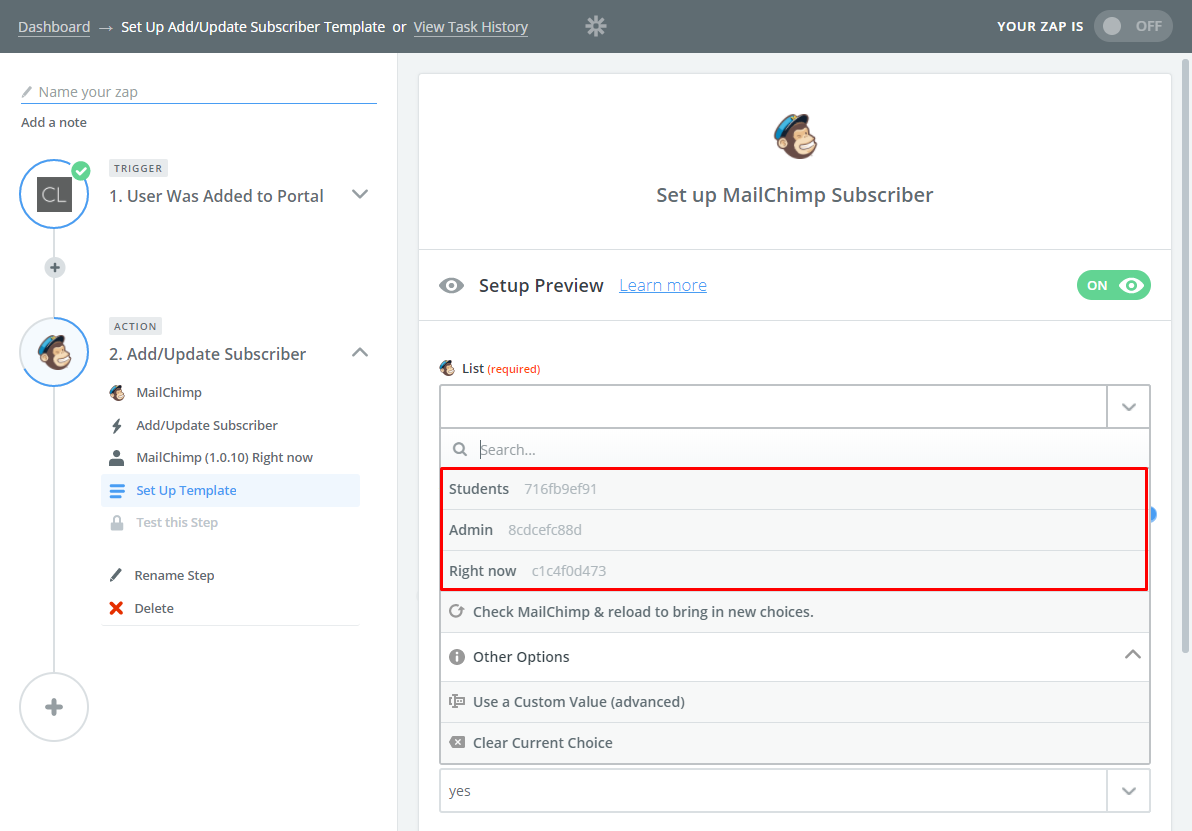Add a new step with large plus circle
The image size is (1192, 831).
pyautogui.click(x=54, y=707)
